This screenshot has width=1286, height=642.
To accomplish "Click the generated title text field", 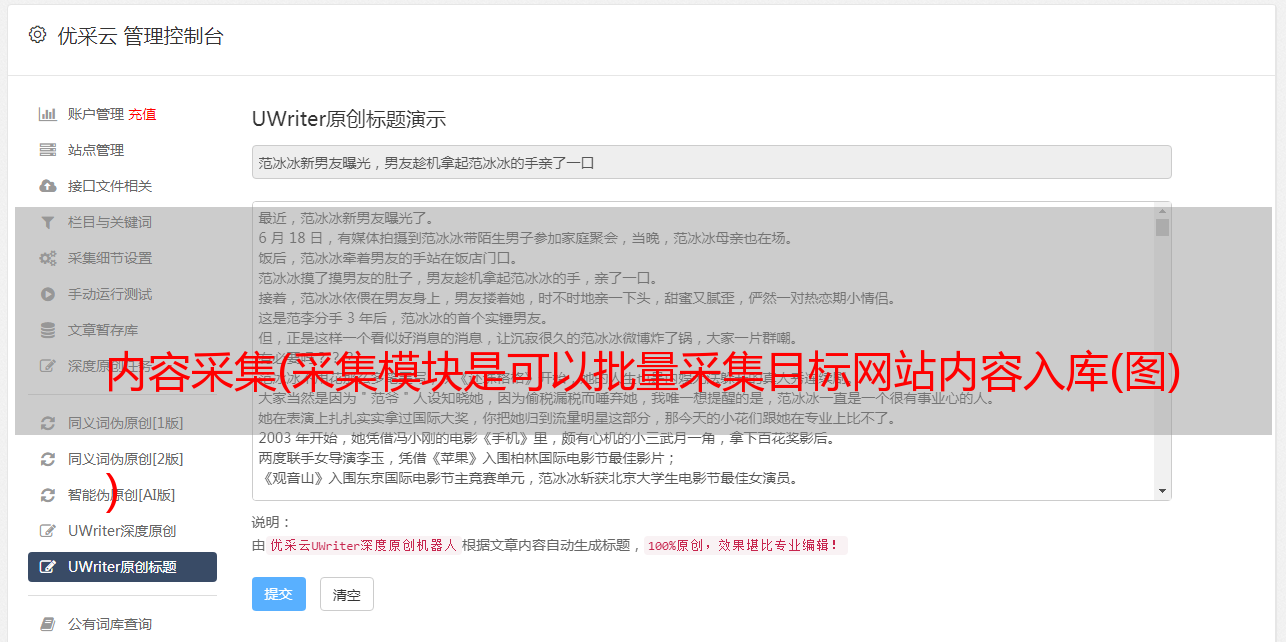I will click(x=711, y=162).
